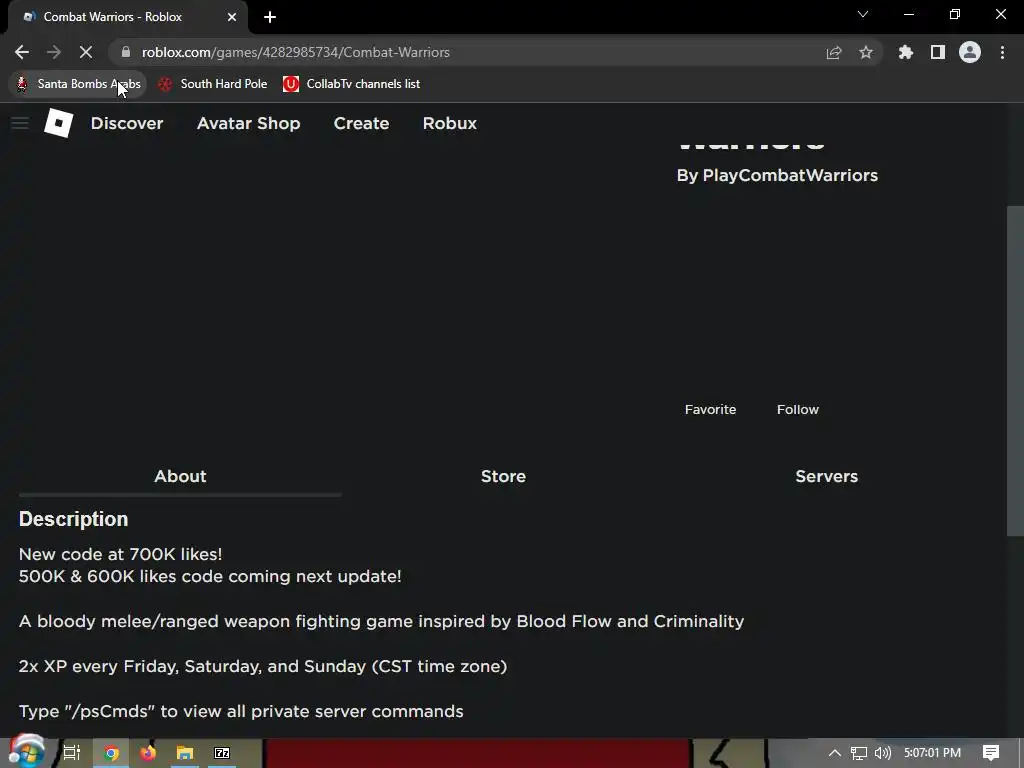Open File Explorer from taskbar
This screenshot has width=1024, height=768.
tap(185, 753)
